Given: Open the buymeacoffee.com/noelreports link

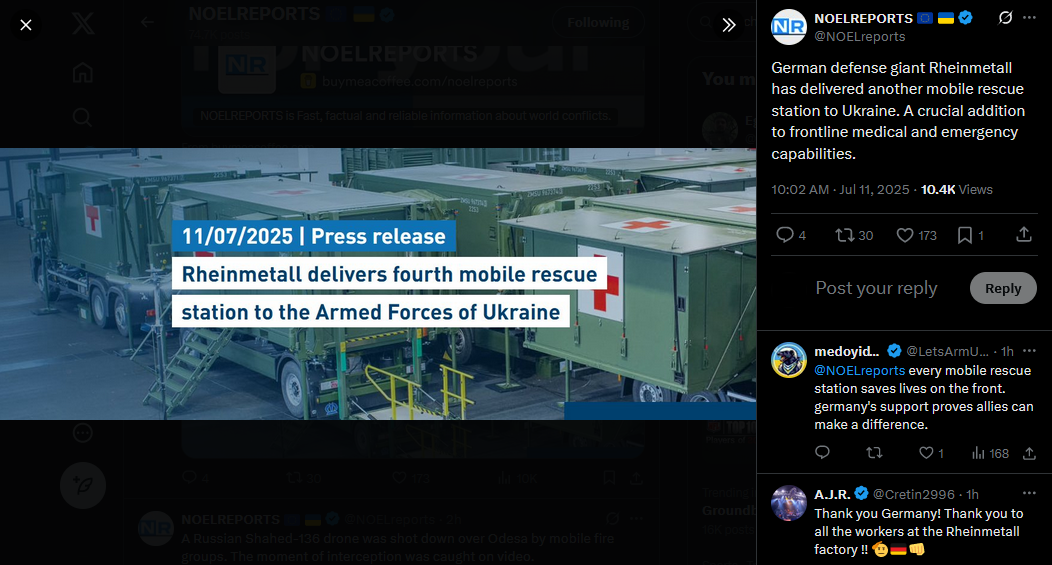Looking at the screenshot, I should [419, 82].
